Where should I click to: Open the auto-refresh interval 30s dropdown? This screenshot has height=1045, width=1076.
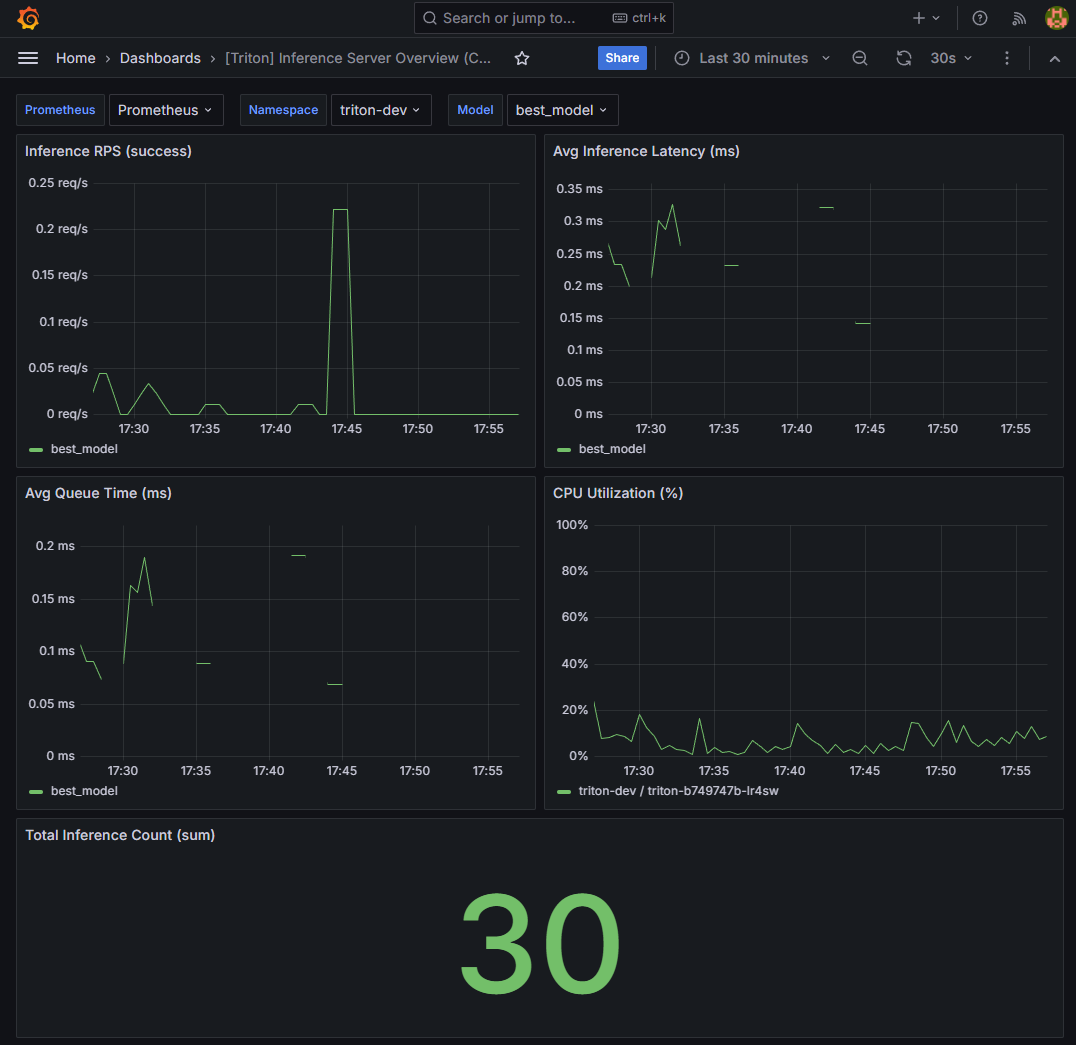(x=950, y=58)
